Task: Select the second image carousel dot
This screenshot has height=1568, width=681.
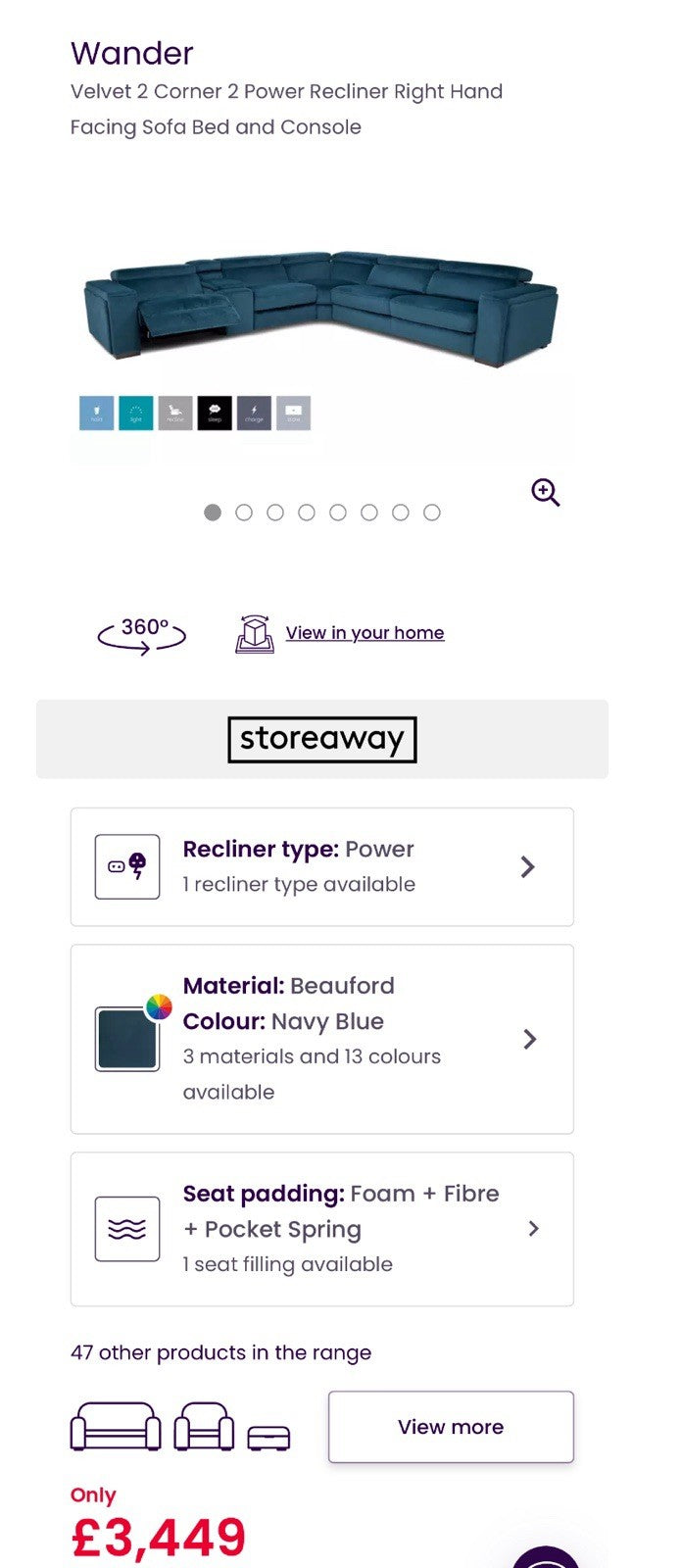Action: tap(244, 513)
